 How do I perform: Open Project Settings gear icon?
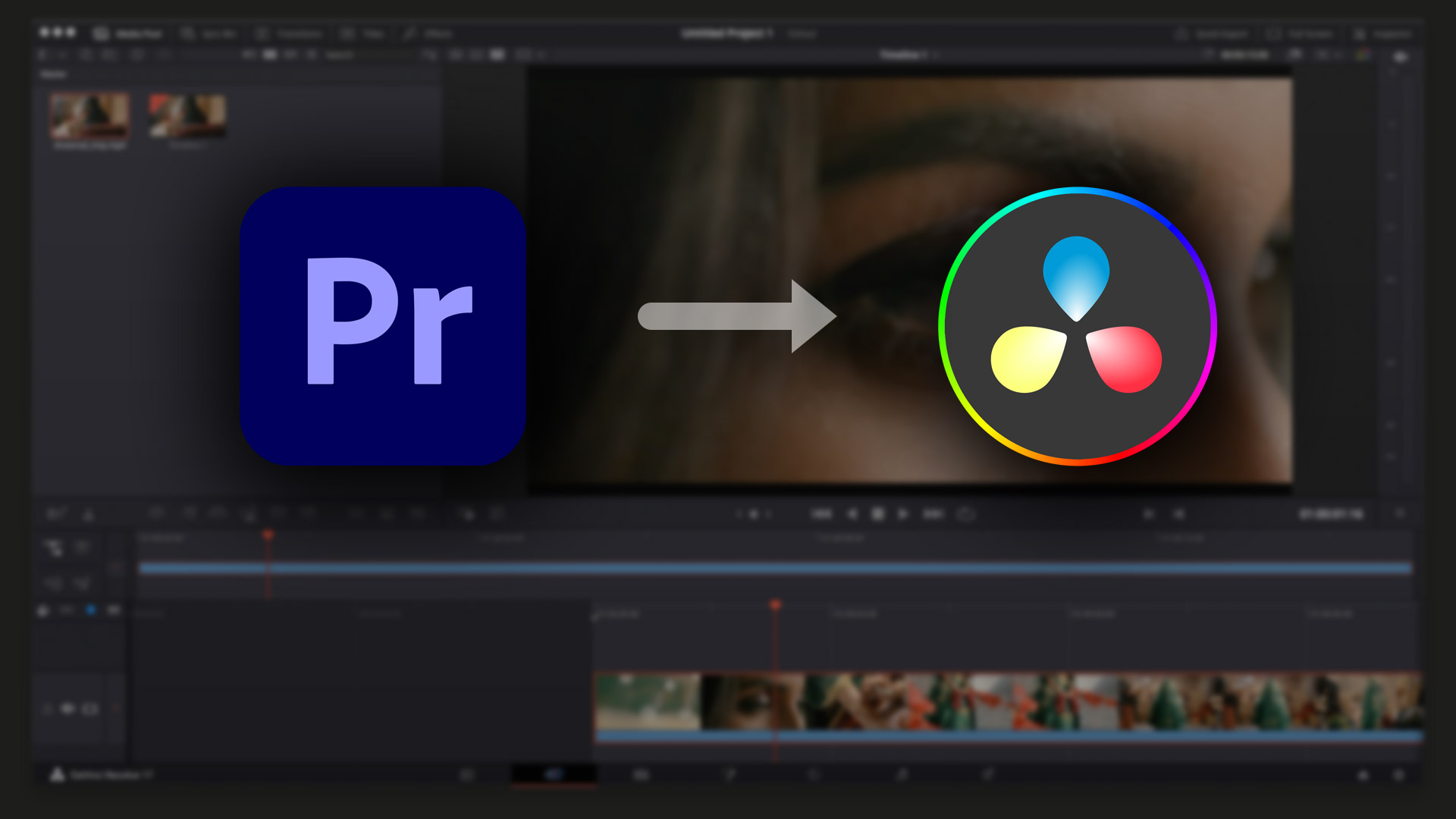pyautogui.click(x=1399, y=775)
